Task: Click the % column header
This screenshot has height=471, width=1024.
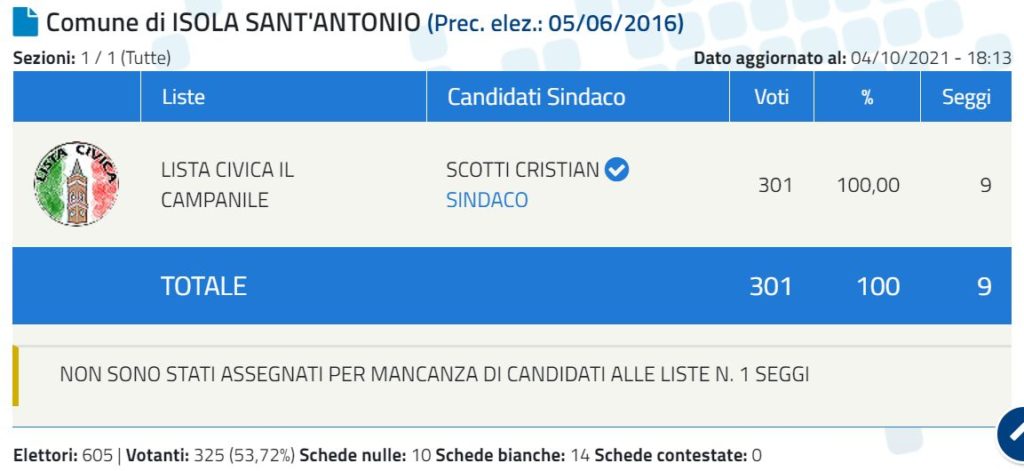Action: click(x=867, y=97)
